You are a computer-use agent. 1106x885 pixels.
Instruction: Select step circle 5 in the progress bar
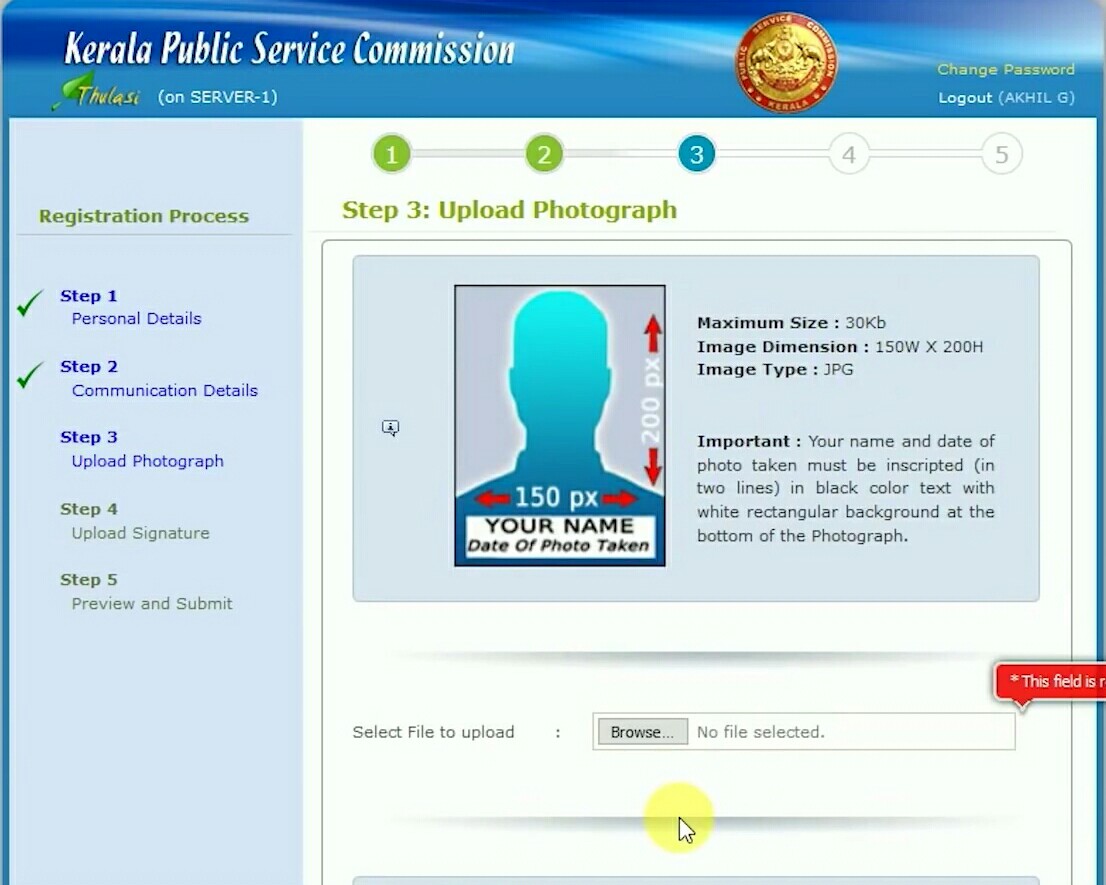[x=1000, y=153]
